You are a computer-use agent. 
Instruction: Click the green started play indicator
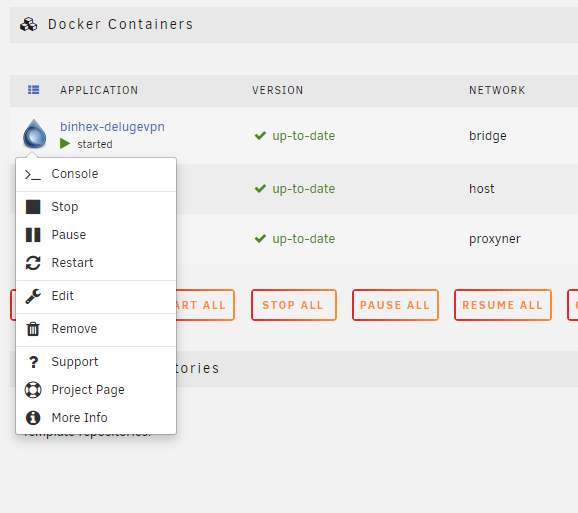tap(65, 144)
